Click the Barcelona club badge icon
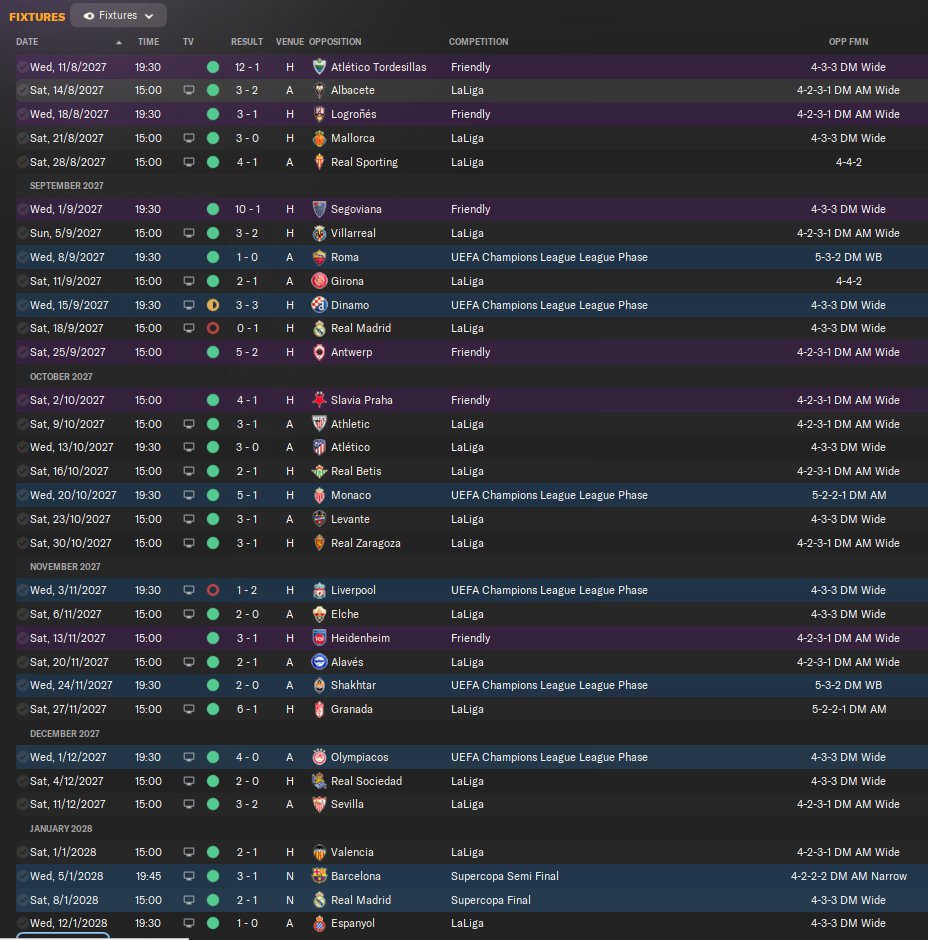This screenshot has height=940, width=928. (x=319, y=876)
